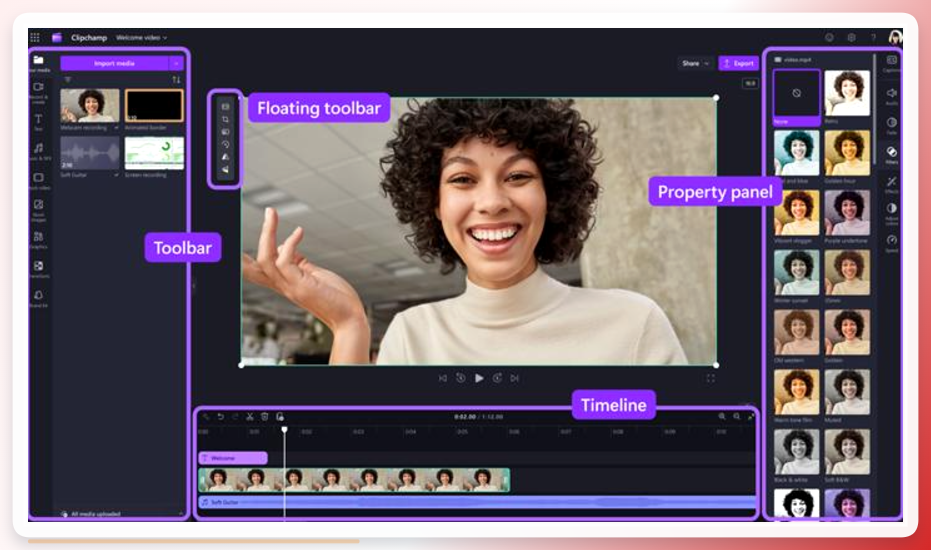The height and width of the screenshot is (550, 931).
Task: Select the Animated border media thumbnail
Action: pyautogui.click(x=154, y=106)
